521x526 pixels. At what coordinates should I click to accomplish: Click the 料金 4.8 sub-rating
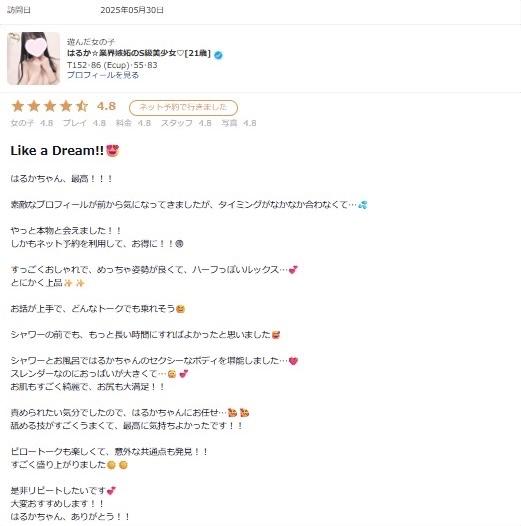tap(133, 123)
